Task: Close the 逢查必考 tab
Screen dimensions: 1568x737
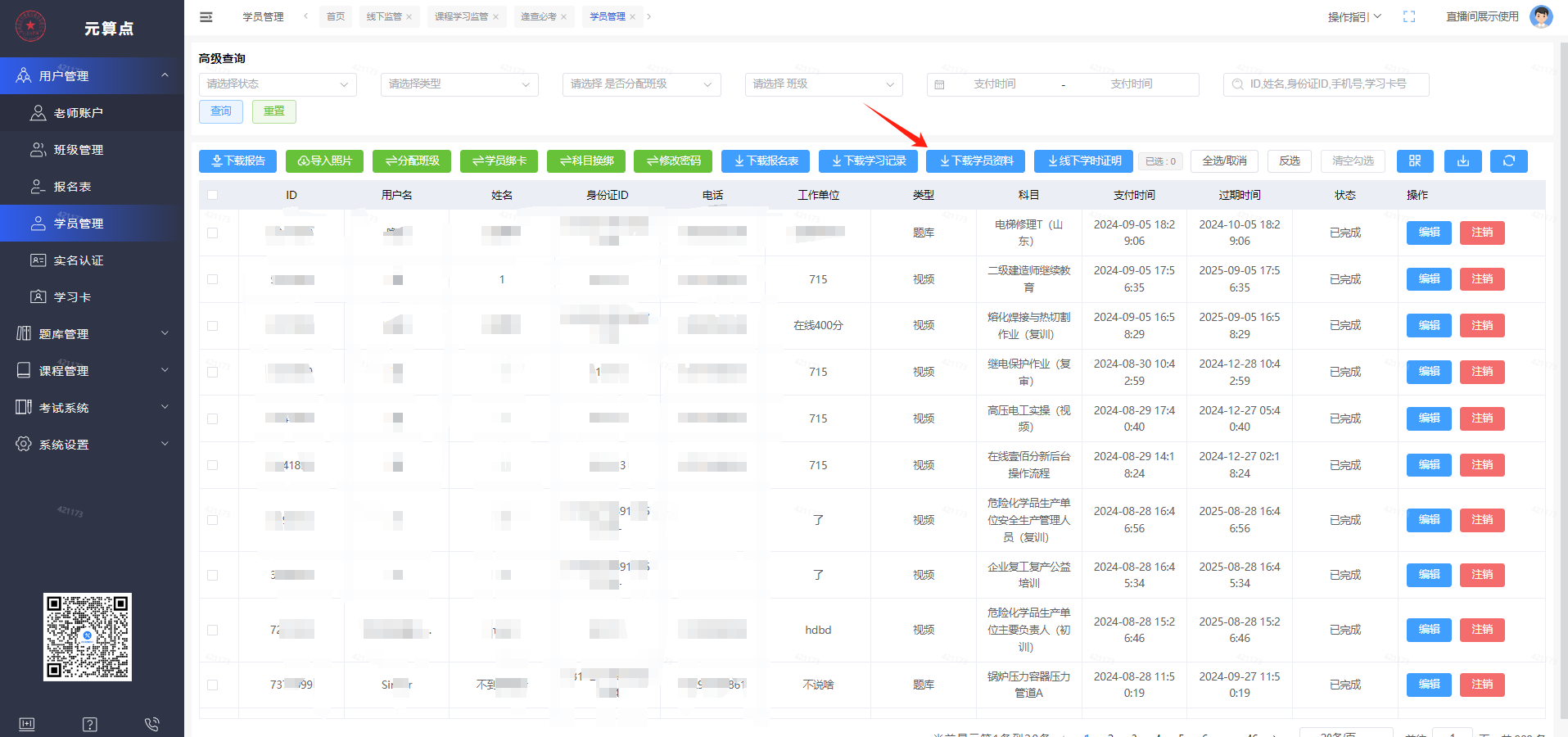Action: tap(563, 17)
